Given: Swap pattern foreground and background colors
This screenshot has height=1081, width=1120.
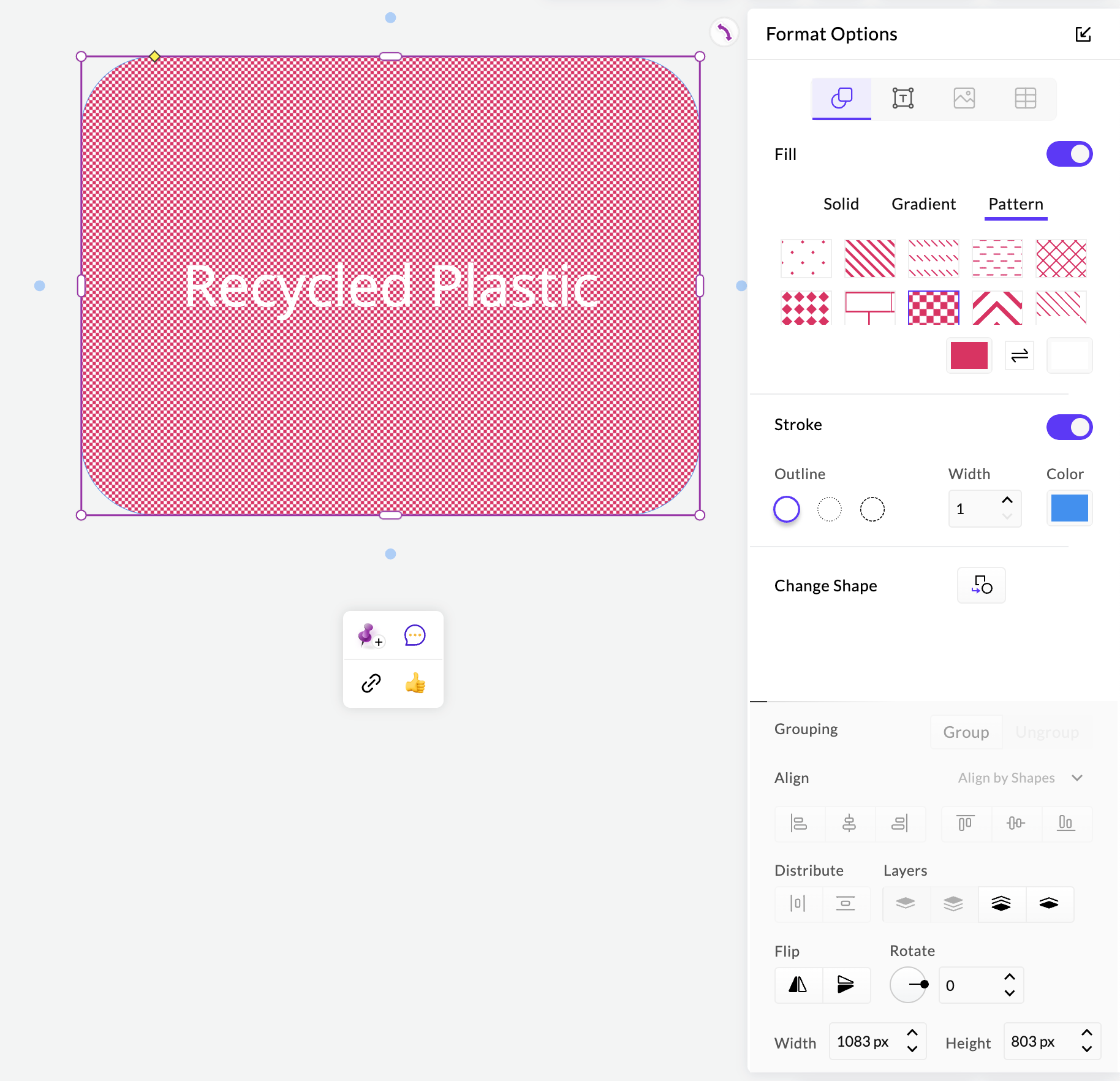Looking at the screenshot, I should click(1020, 355).
